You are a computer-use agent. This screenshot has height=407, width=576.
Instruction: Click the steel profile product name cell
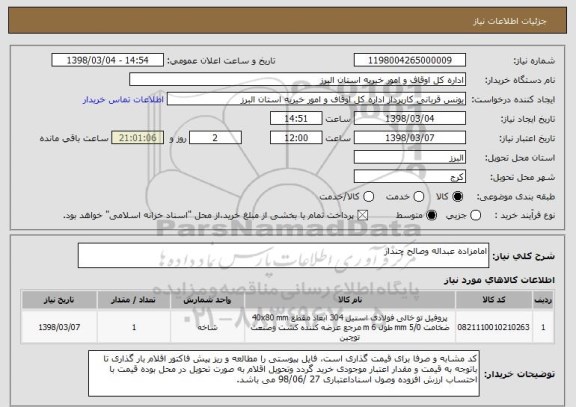point(350,327)
